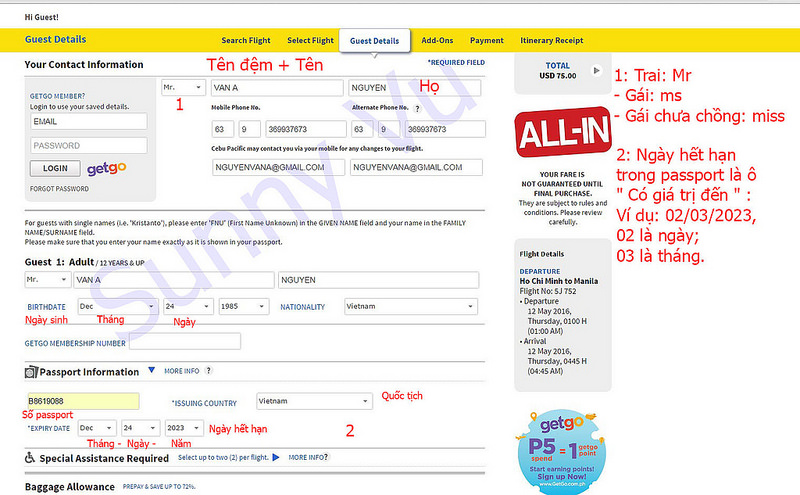Open birthdate day 24 dropdown

(188, 306)
